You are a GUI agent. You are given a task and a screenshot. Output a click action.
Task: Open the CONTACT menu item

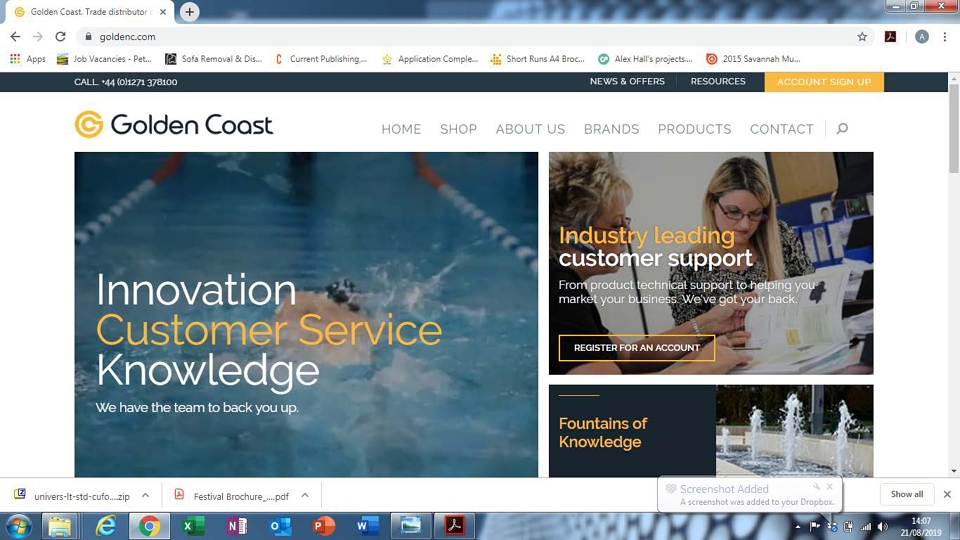[782, 129]
